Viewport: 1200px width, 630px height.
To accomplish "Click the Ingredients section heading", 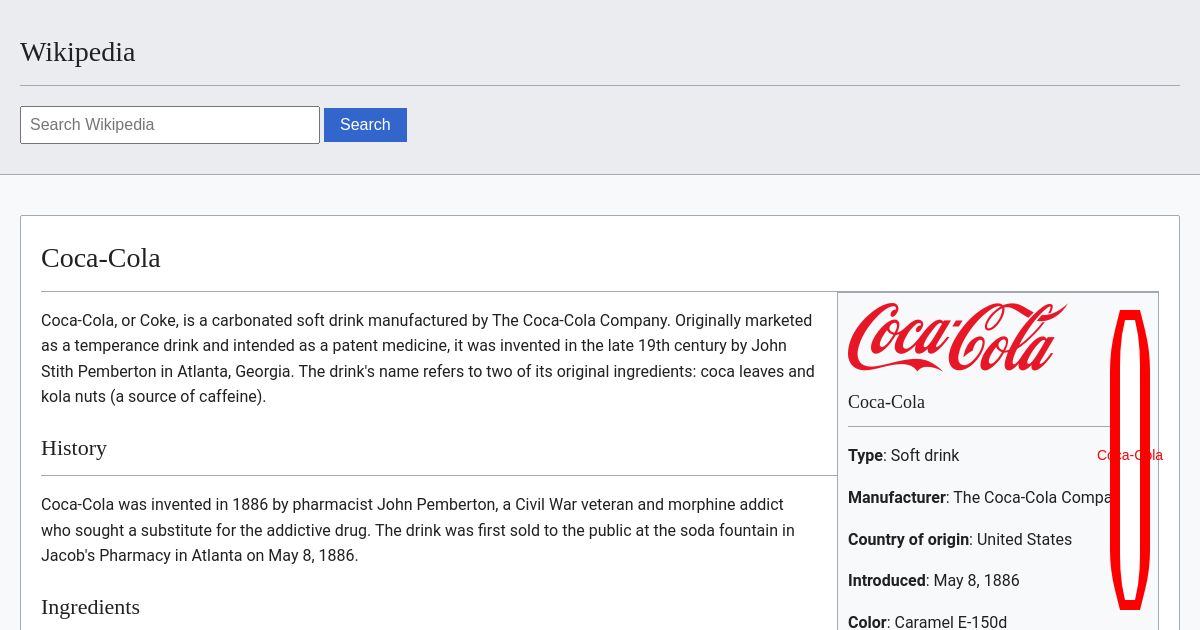I will tap(90, 607).
